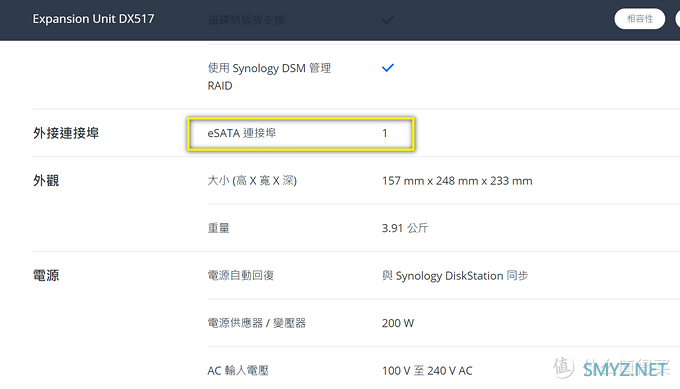Select the AC 輸入電壓 label

click(x=238, y=371)
